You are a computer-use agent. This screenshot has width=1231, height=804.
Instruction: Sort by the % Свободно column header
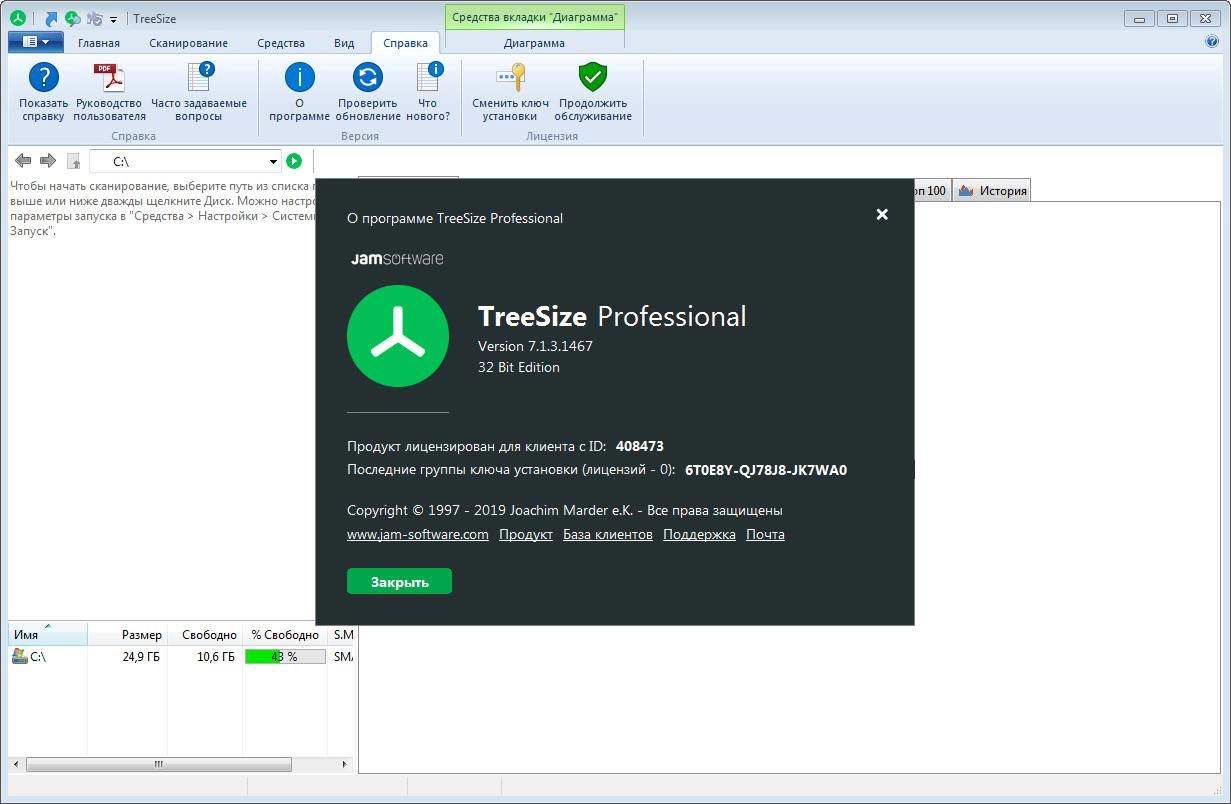point(286,635)
